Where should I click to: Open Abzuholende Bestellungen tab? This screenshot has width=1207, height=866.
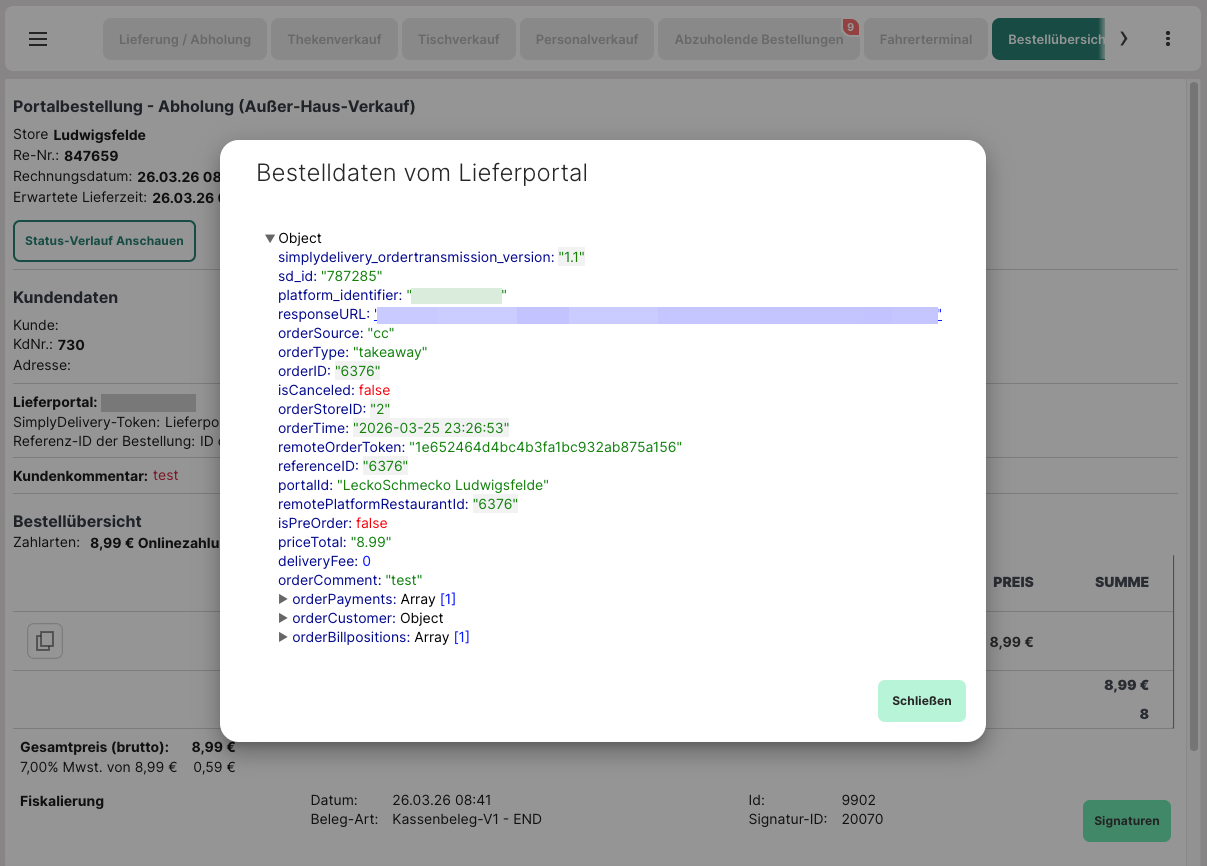pos(758,40)
